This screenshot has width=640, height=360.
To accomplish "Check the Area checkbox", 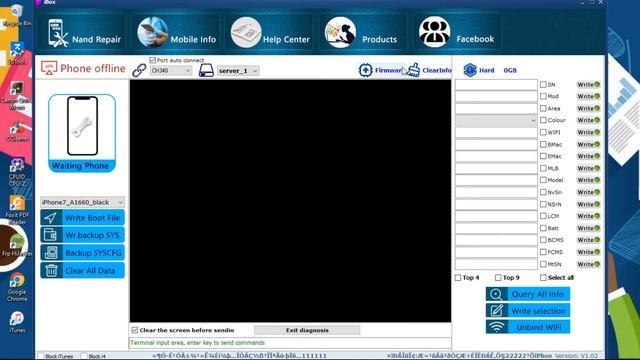I will click(x=543, y=108).
